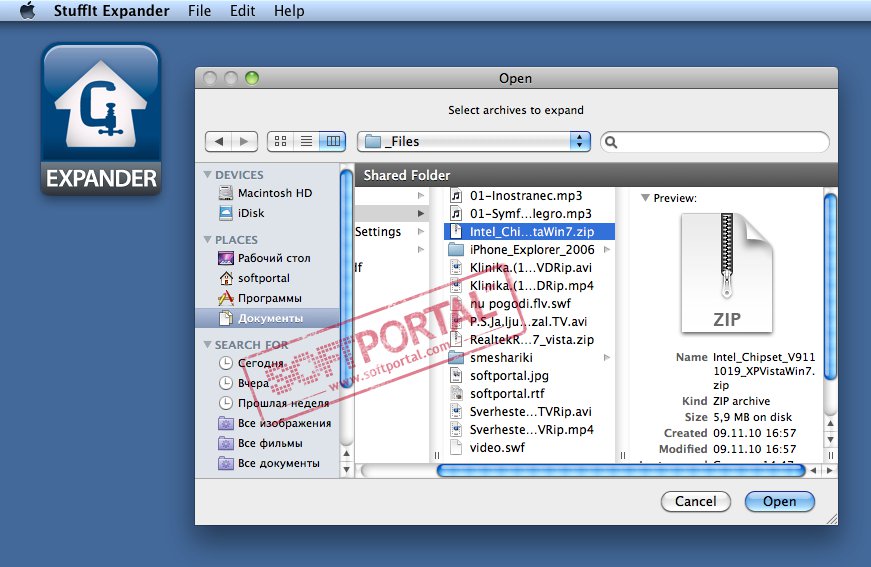Select the Intel_Chi...taWin7.zip archive
871x567 pixels.
[529, 232]
